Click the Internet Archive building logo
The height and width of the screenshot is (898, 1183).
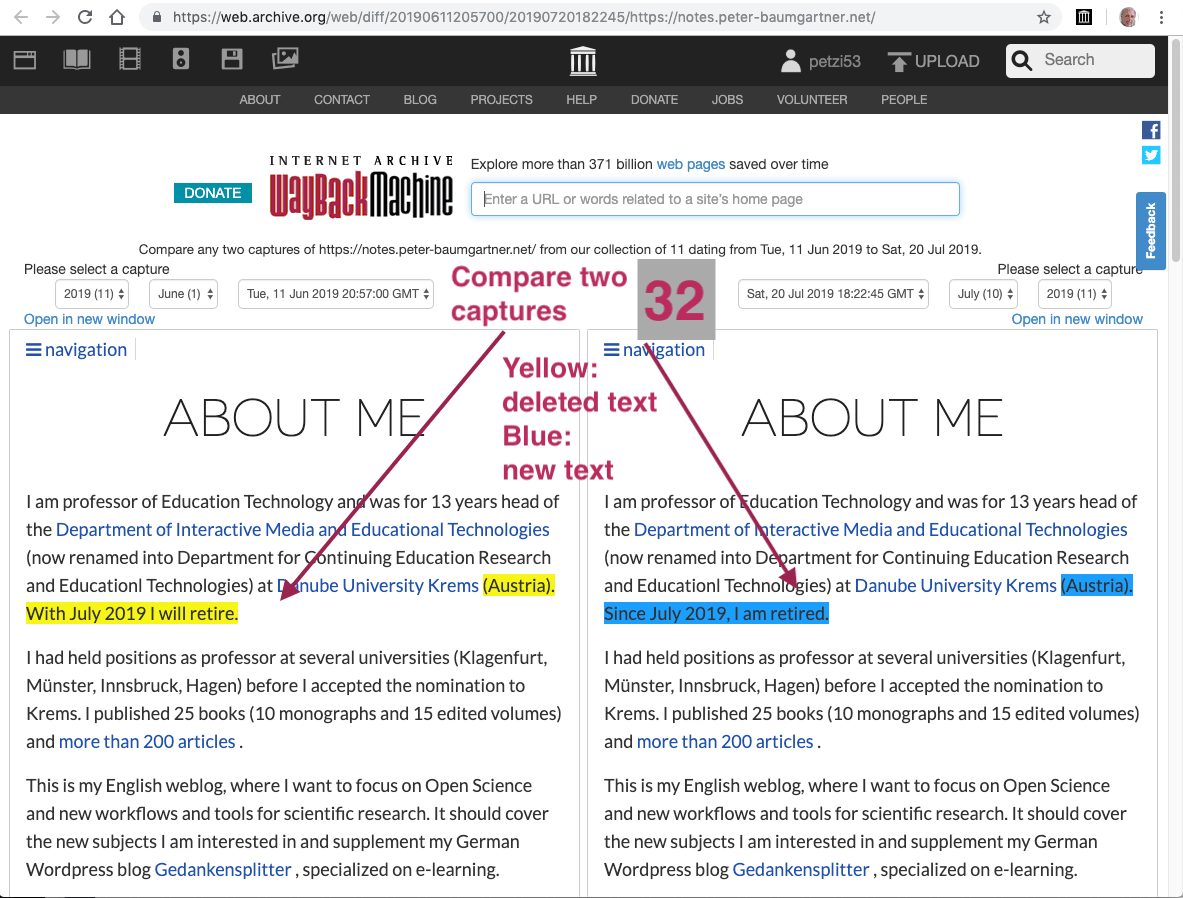[583, 61]
